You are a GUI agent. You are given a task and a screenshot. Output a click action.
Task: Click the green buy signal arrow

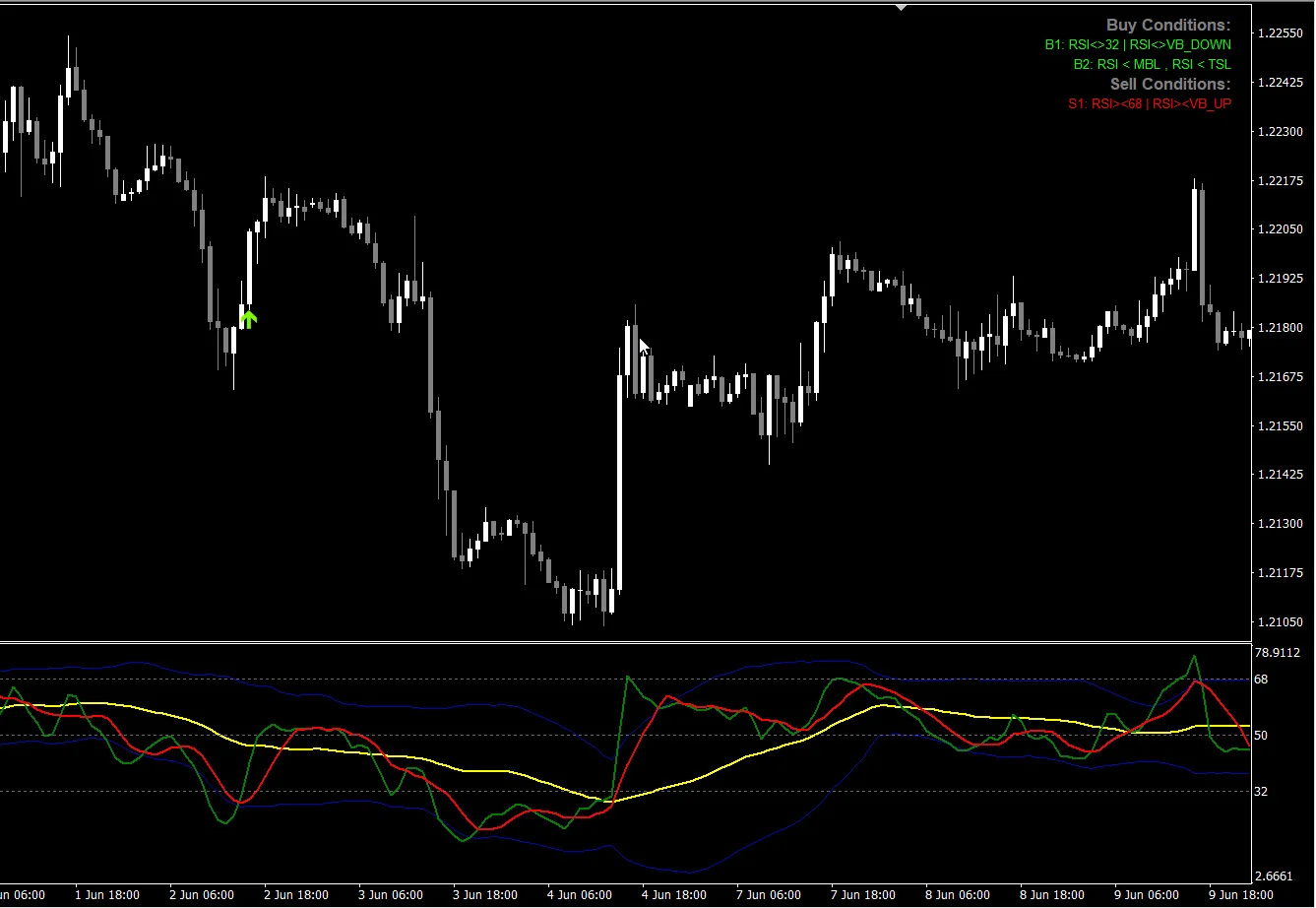pyautogui.click(x=248, y=318)
